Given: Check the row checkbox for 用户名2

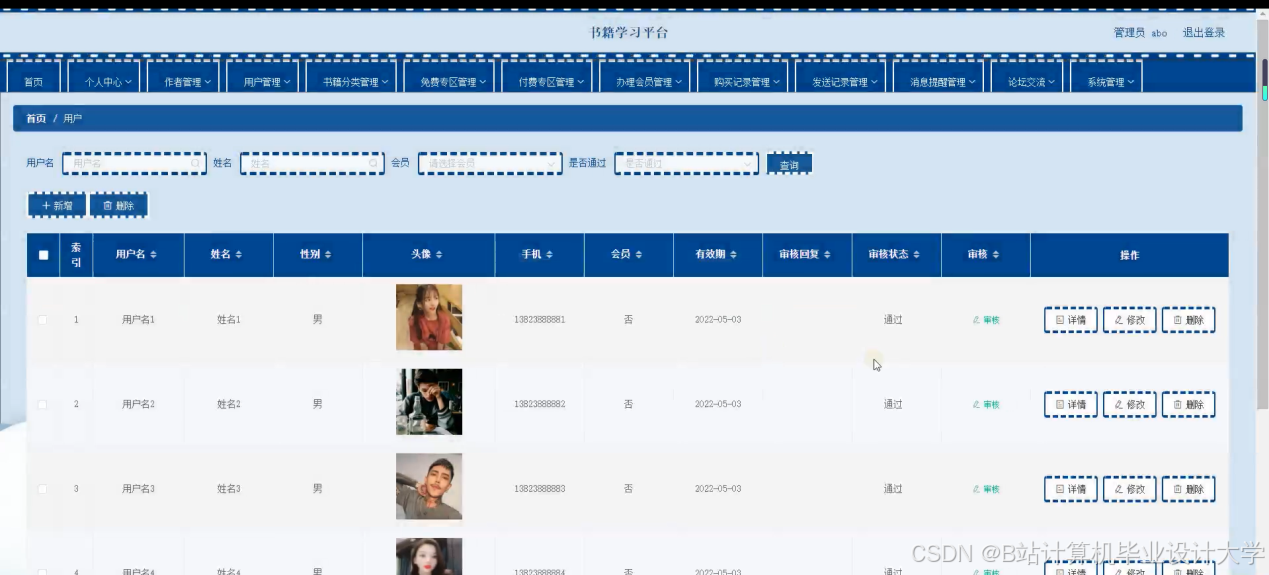Looking at the screenshot, I should point(42,404).
